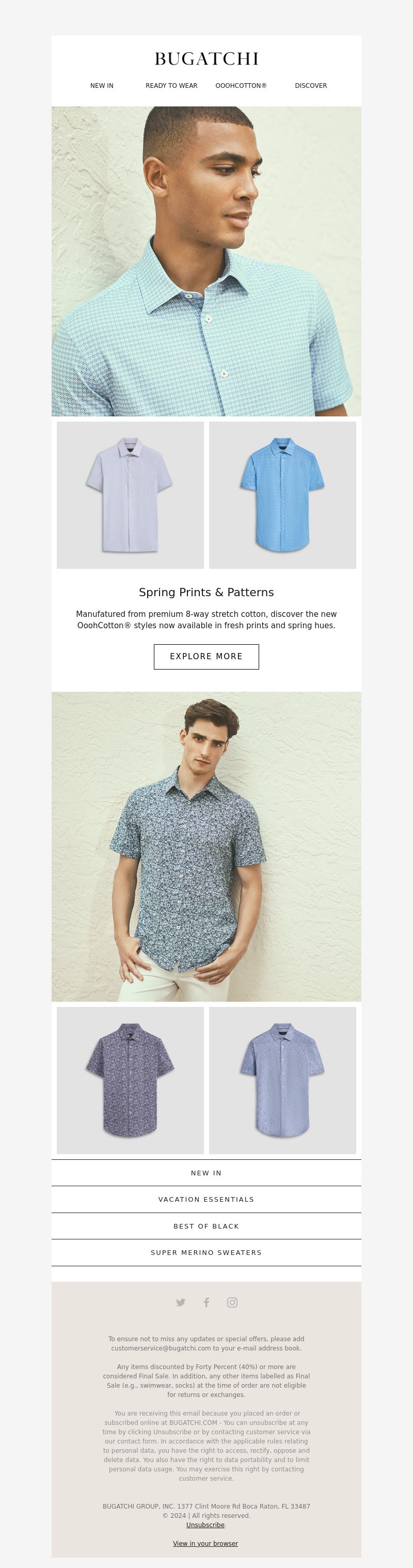The width and height of the screenshot is (413, 1568).
Task: Select the lavender short-sleeve shirt thumbnail
Action: 130,495
